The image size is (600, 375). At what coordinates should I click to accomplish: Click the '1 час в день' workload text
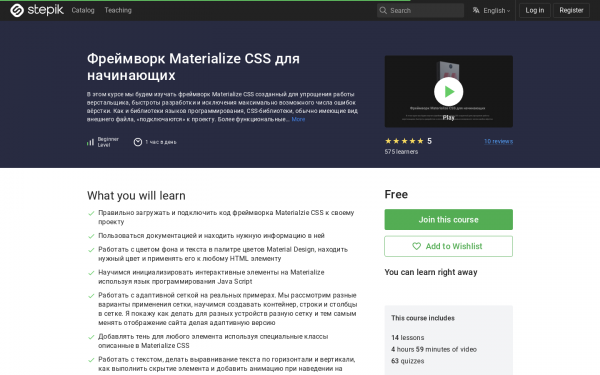[161, 142]
